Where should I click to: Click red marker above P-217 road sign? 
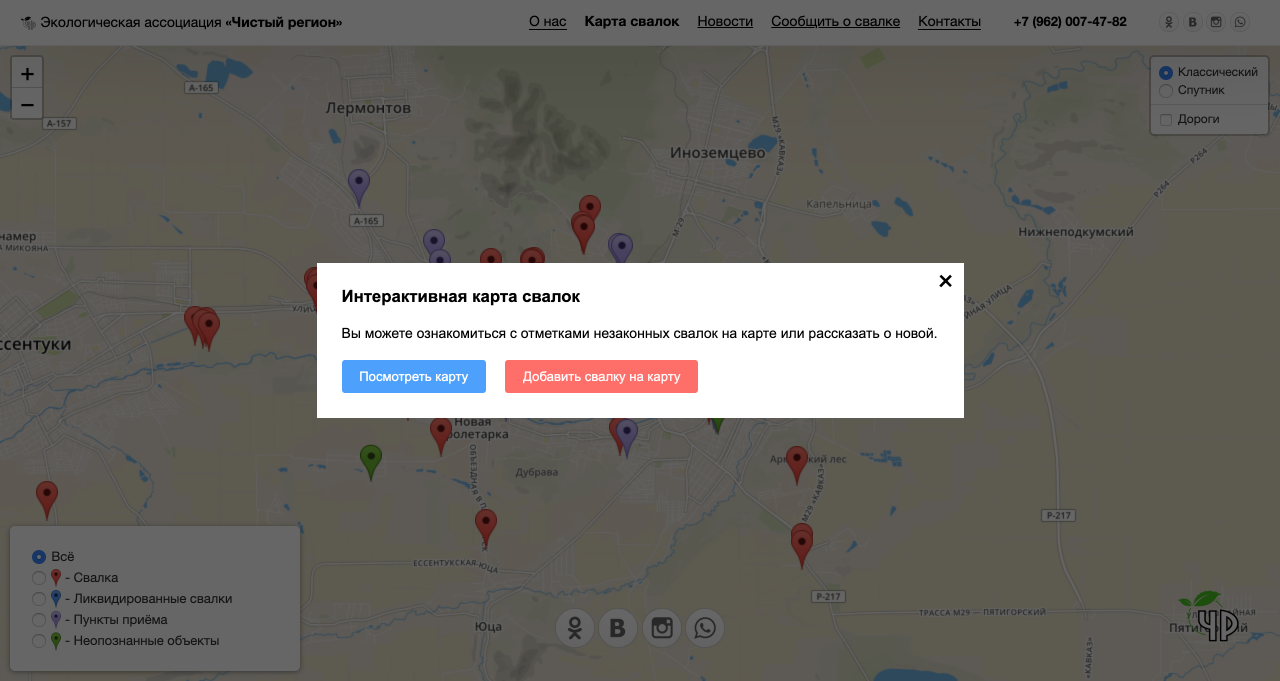click(x=802, y=547)
